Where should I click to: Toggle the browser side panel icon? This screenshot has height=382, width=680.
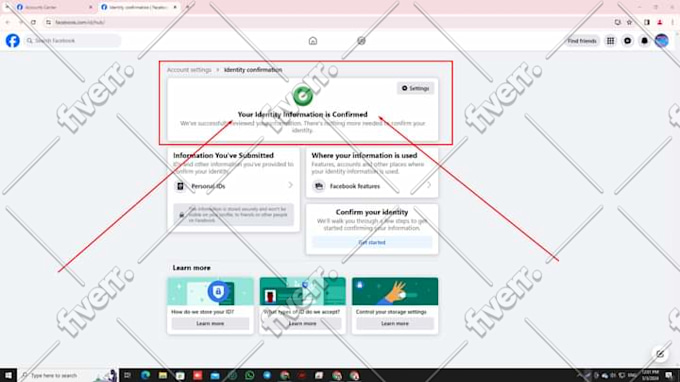pyautogui.click(x=647, y=22)
